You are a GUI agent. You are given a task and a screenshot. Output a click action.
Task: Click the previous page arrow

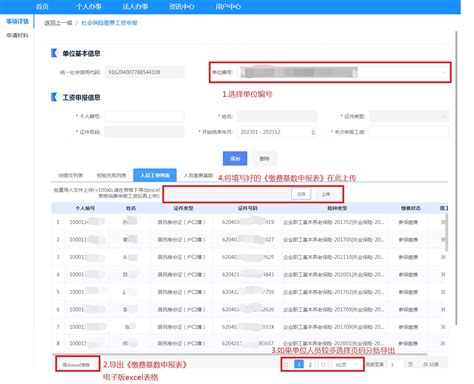286,365
